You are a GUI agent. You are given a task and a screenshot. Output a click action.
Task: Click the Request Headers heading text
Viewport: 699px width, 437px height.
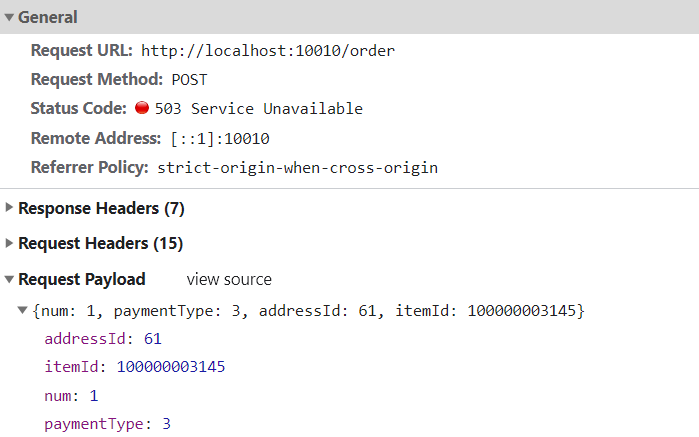(x=100, y=243)
